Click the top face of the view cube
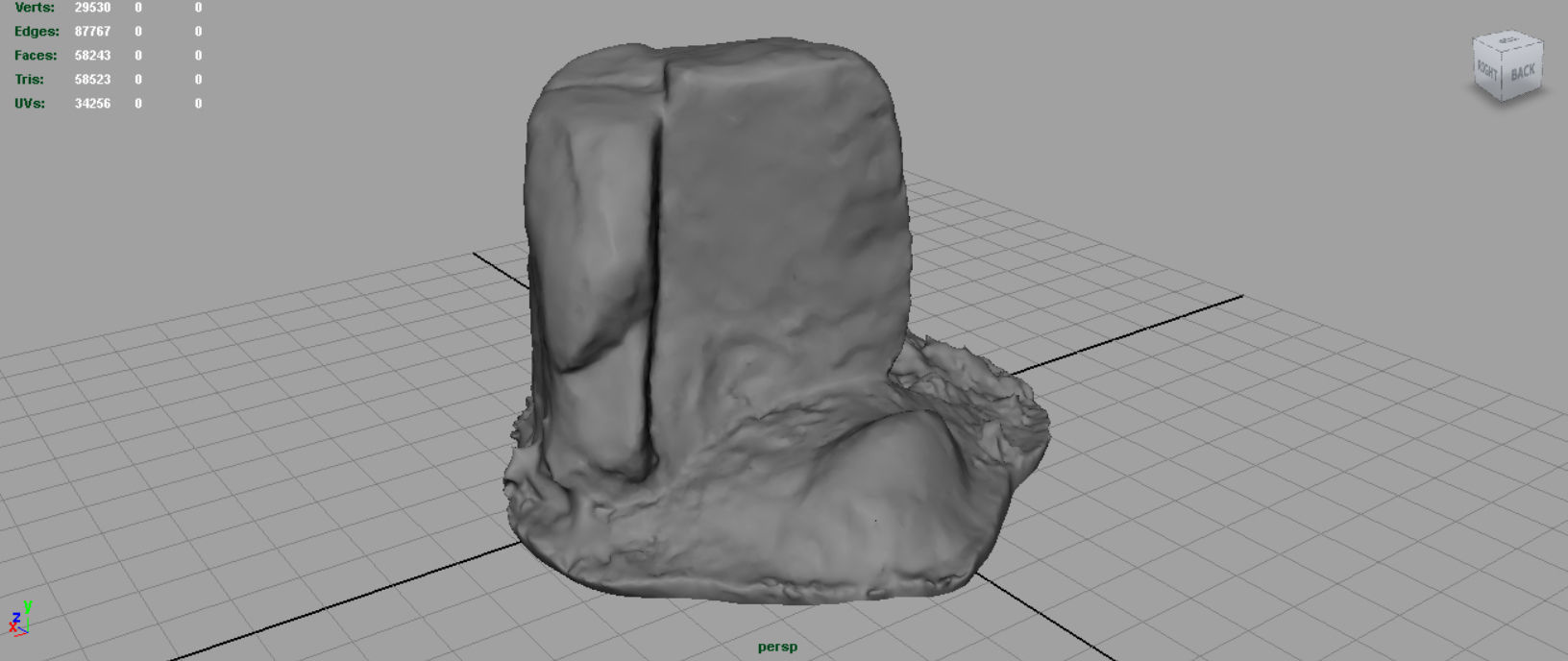The image size is (1568, 661). point(1508,40)
